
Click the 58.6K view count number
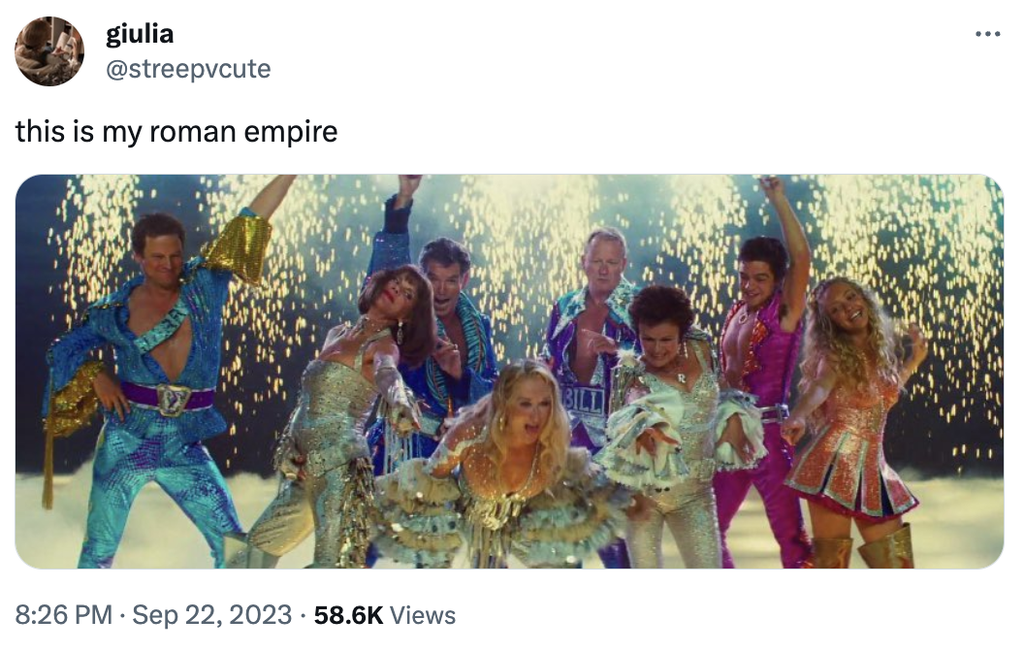coord(348,614)
